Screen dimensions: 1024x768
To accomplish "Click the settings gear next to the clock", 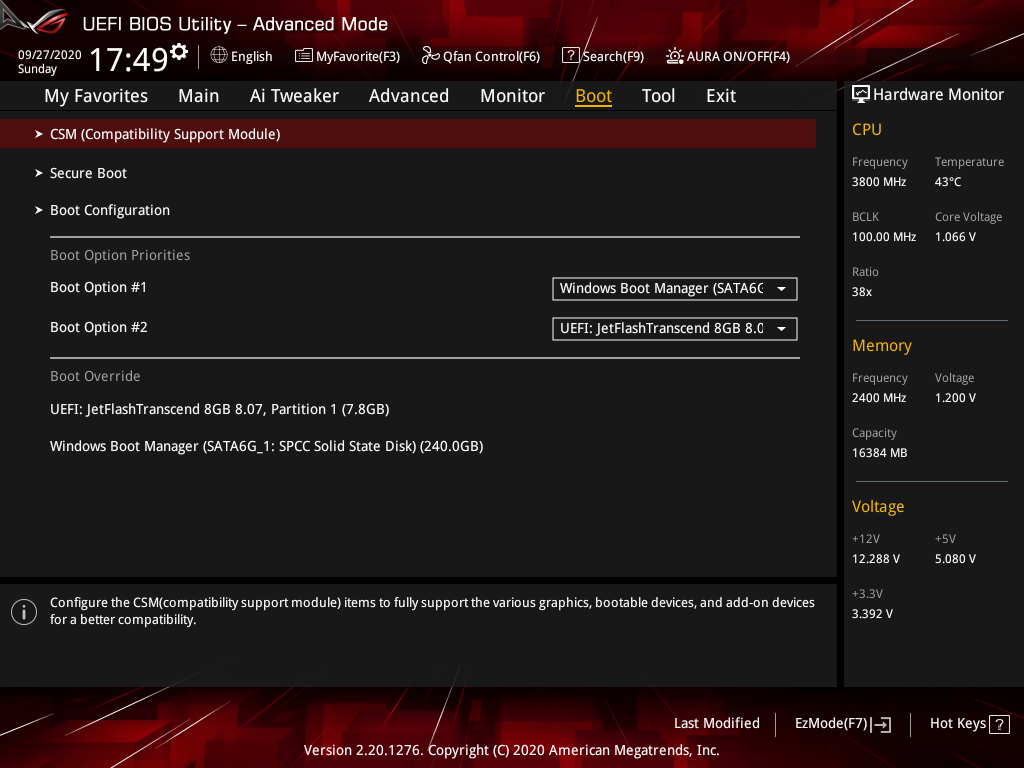I will pyautogui.click(x=179, y=52).
